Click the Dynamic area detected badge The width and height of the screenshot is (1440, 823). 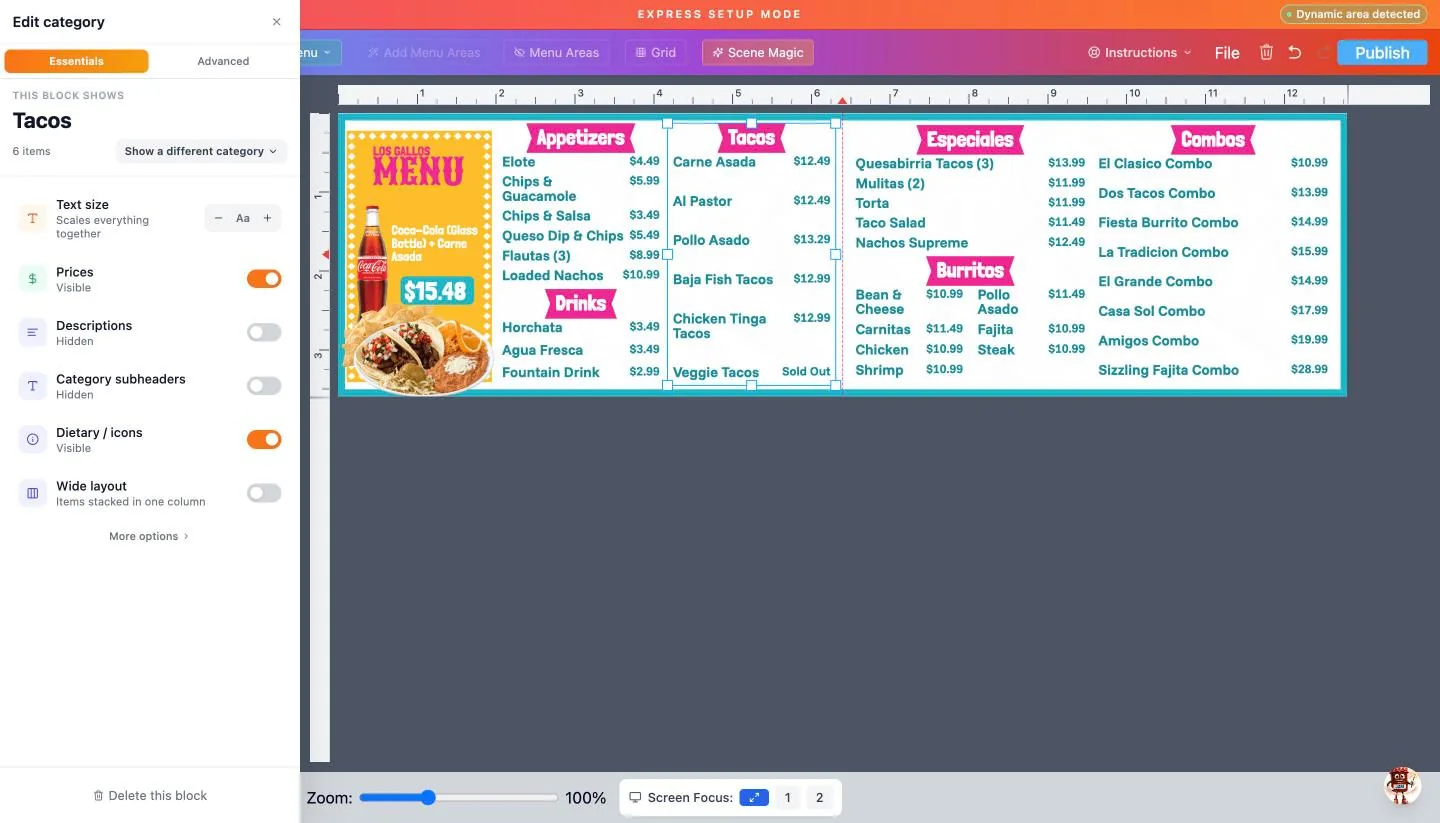1352,15
